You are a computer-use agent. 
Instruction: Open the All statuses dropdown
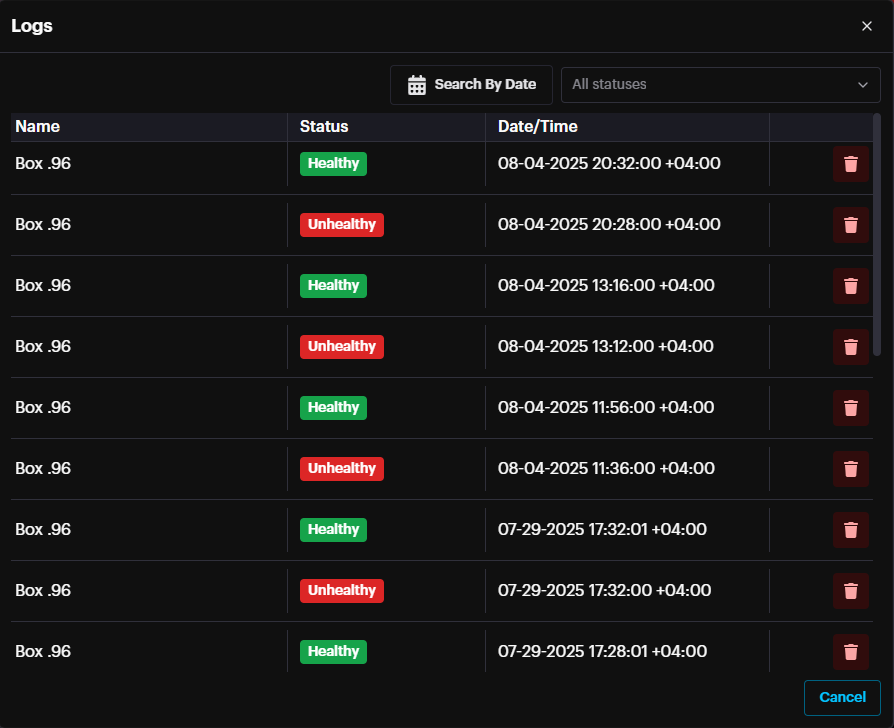tap(710, 85)
